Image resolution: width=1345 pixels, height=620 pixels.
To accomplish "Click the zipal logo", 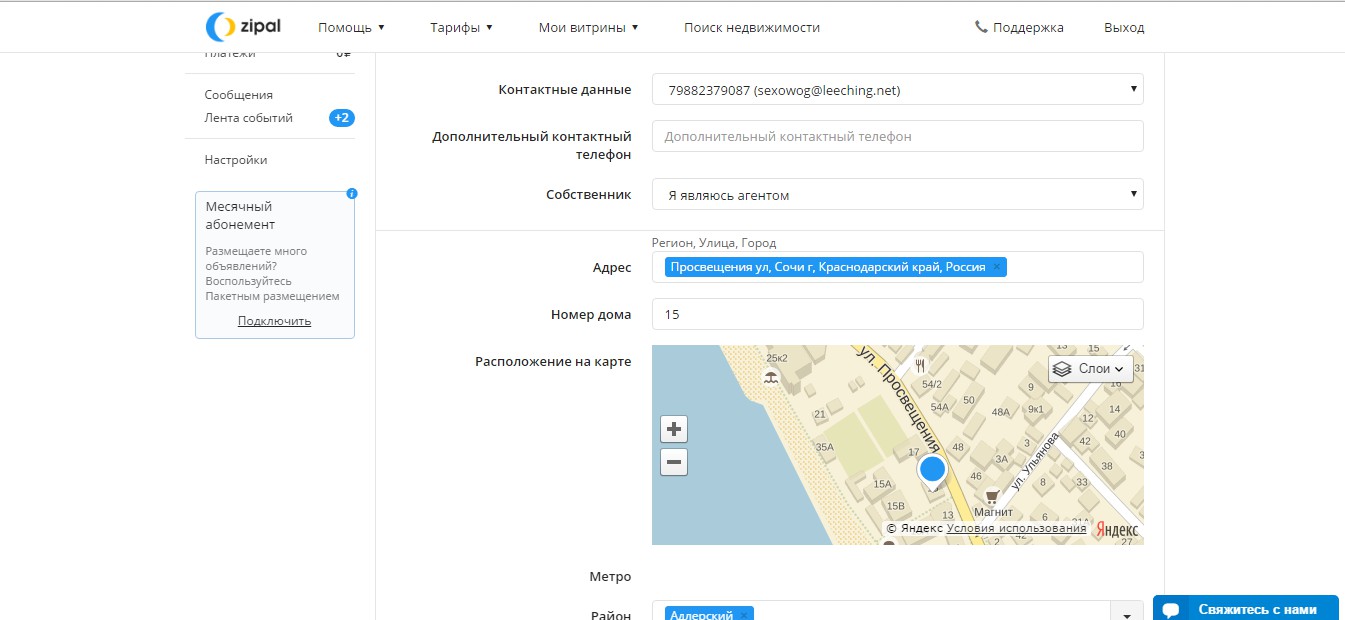I will click(x=242, y=27).
